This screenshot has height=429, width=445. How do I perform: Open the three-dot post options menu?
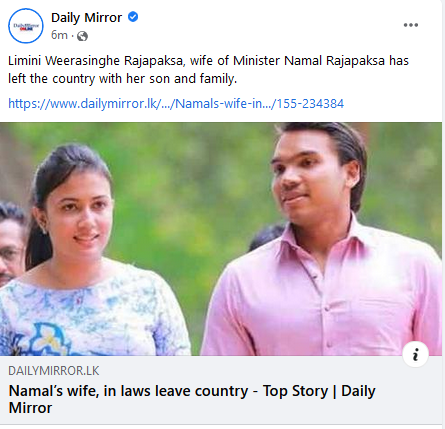coord(411,25)
